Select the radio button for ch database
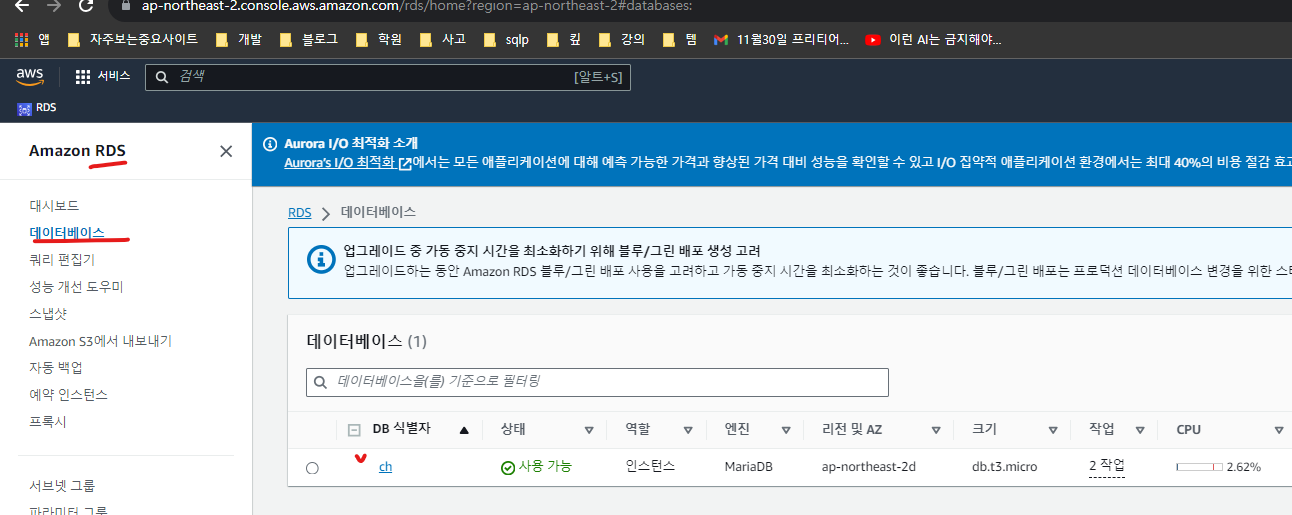Screen dimensions: 1292x515 pyautogui.click(x=312, y=468)
